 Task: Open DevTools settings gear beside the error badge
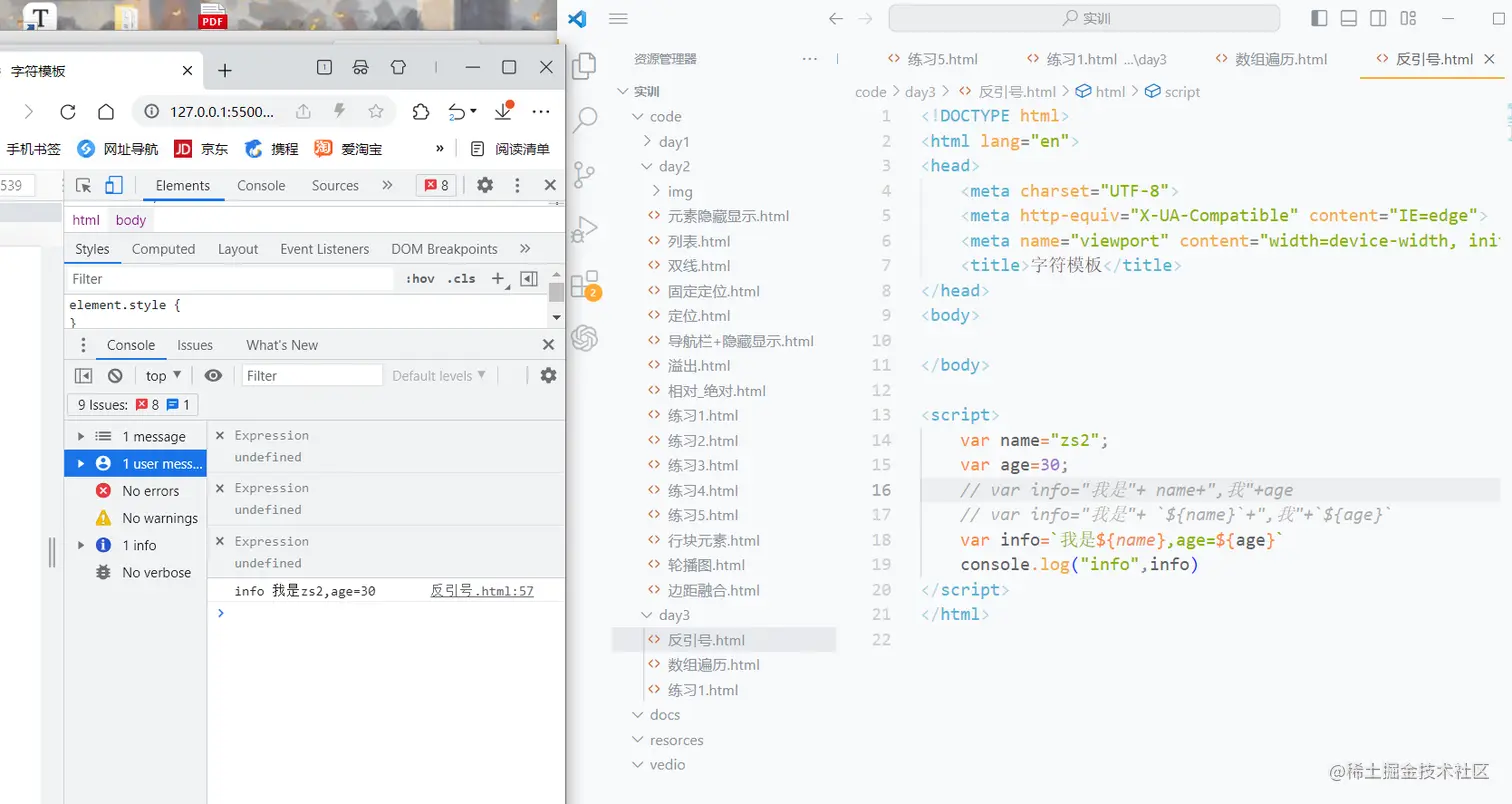pos(485,185)
